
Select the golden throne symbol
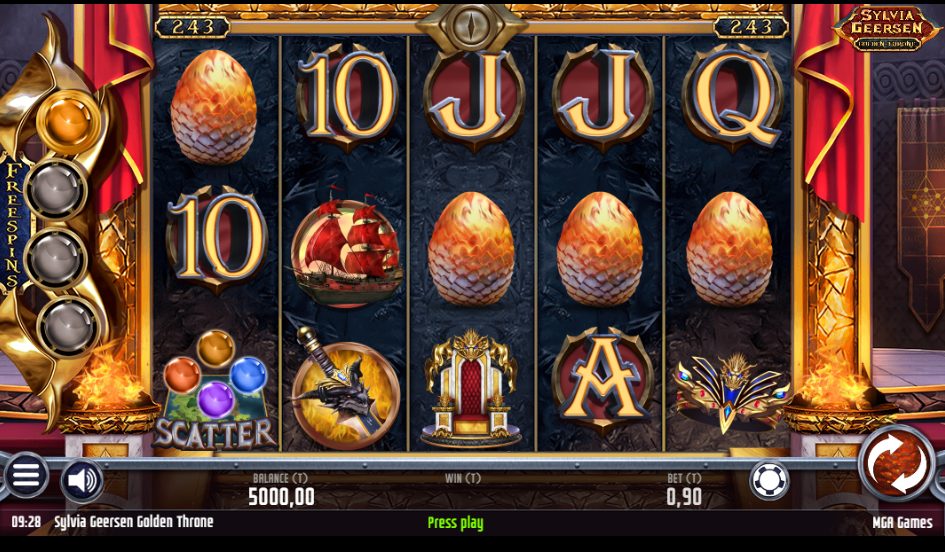471,389
